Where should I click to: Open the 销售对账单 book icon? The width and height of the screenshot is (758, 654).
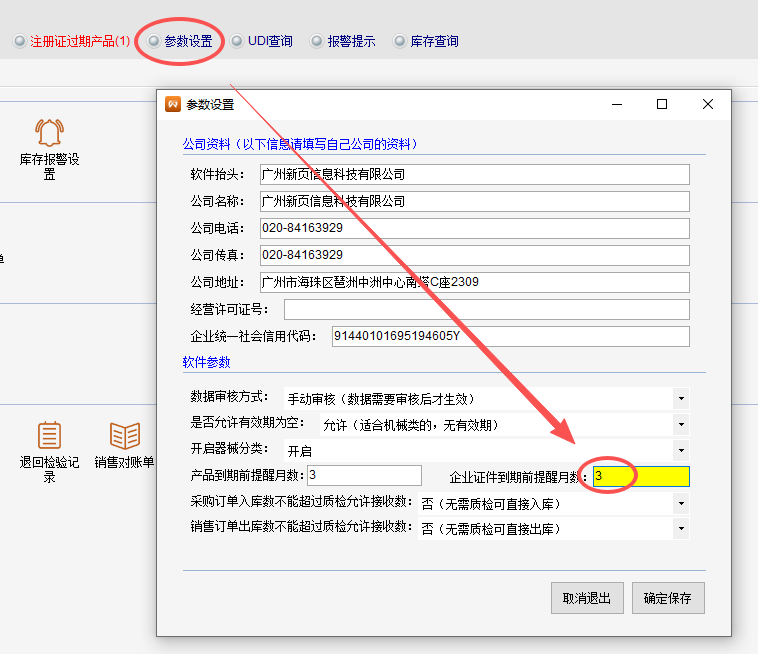(x=125, y=436)
